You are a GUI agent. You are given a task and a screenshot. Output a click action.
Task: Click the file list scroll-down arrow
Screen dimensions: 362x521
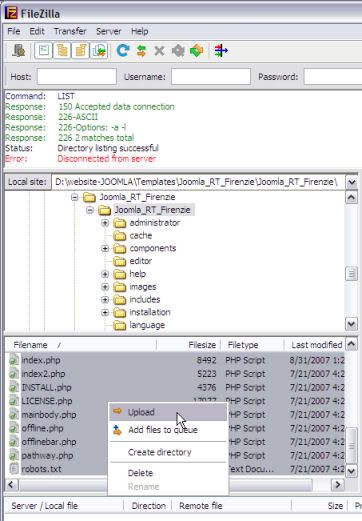point(351,471)
